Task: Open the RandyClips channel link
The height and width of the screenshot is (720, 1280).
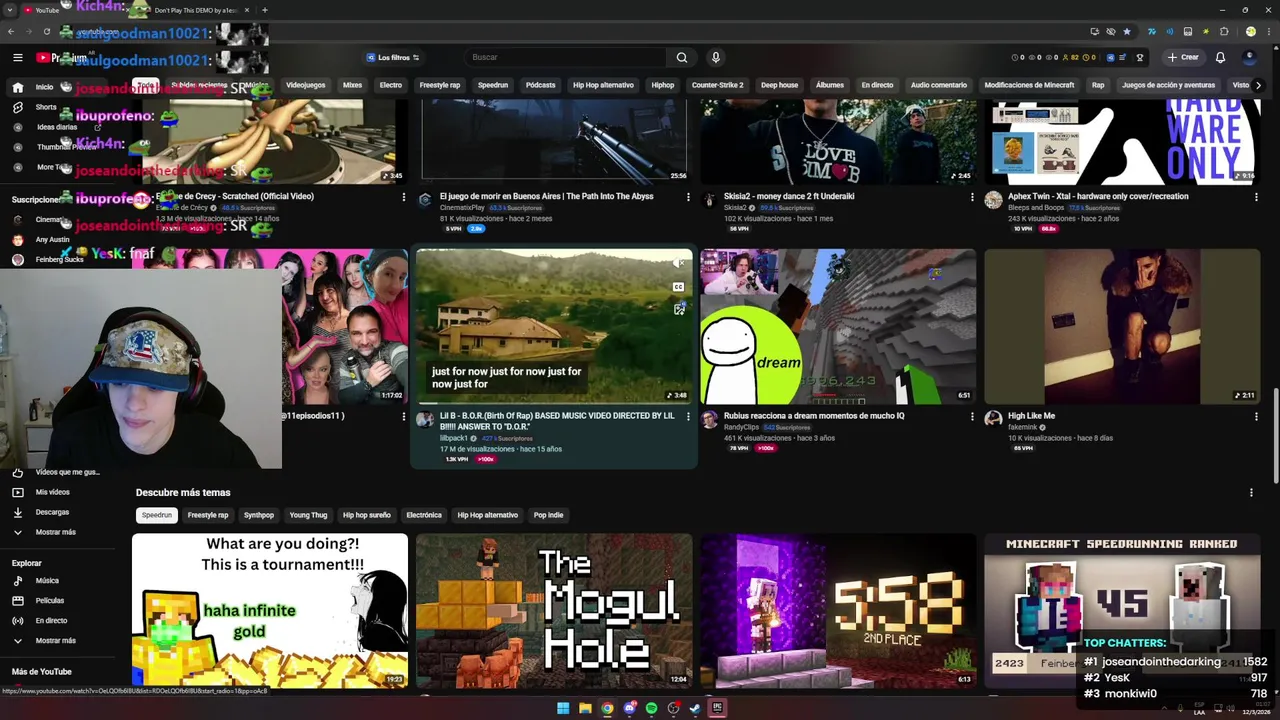Action: (x=741, y=427)
